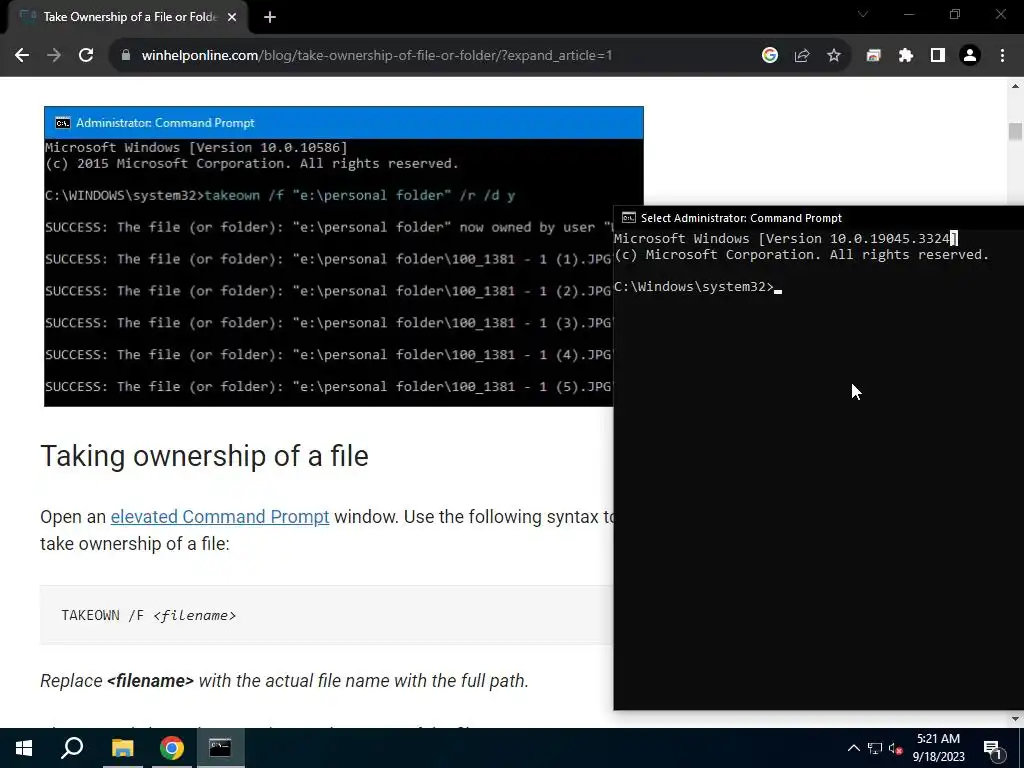This screenshot has width=1024, height=768.
Task: Click the Taking ownership of a file heading
Action: click(204, 456)
